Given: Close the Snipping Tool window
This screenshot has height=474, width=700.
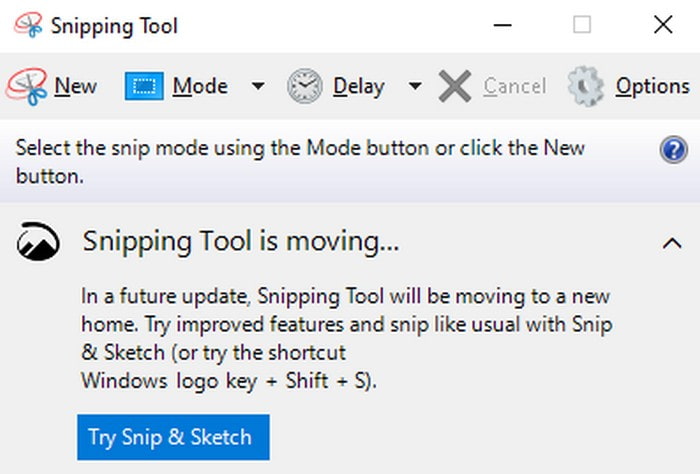Looking at the screenshot, I should pyautogui.click(x=663, y=25).
